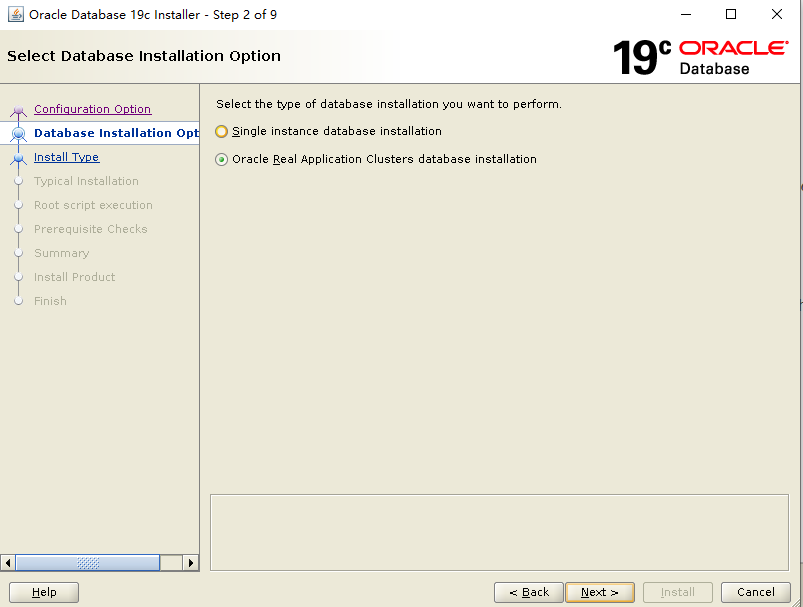Click the Back button
This screenshot has width=803, height=607.
528,592
